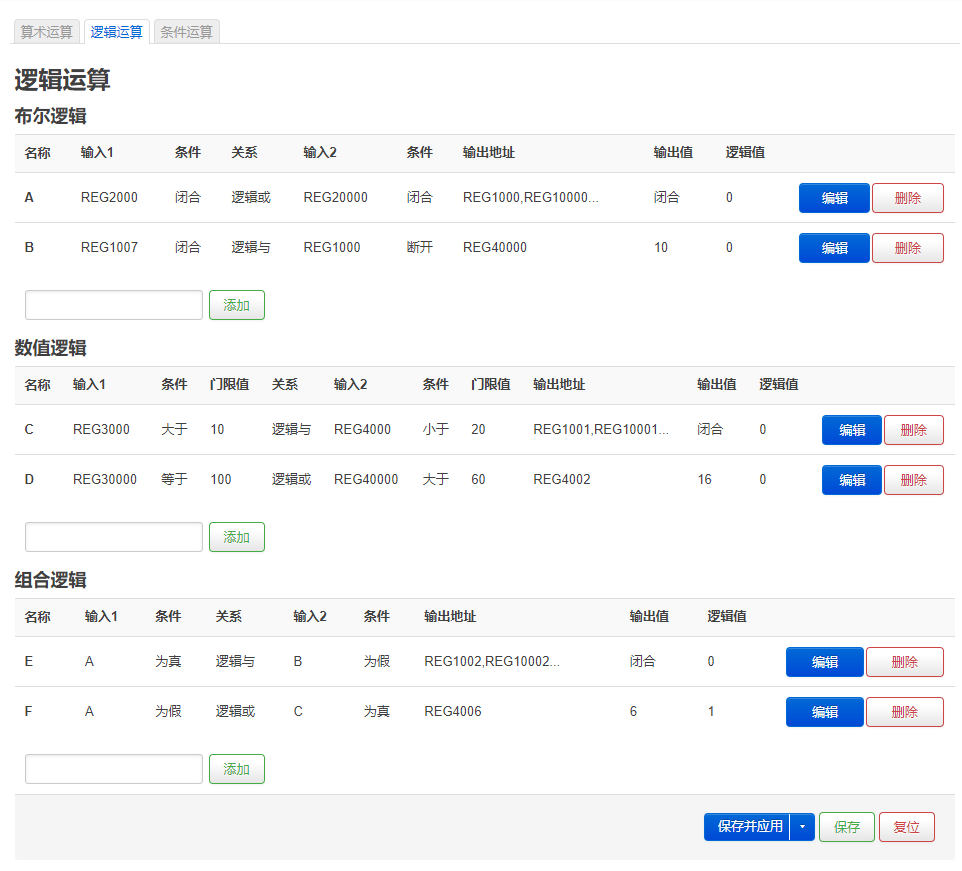Screen dimensions: 962x871
Task: Delete combination logic row F
Action: point(904,712)
